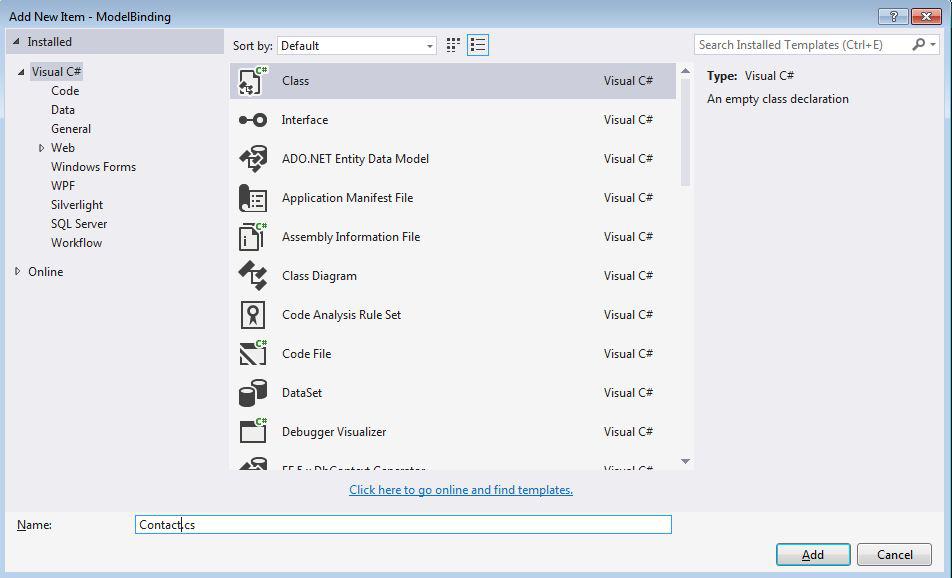The width and height of the screenshot is (952, 578).
Task: Click in the Name input field
Action: (x=400, y=524)
